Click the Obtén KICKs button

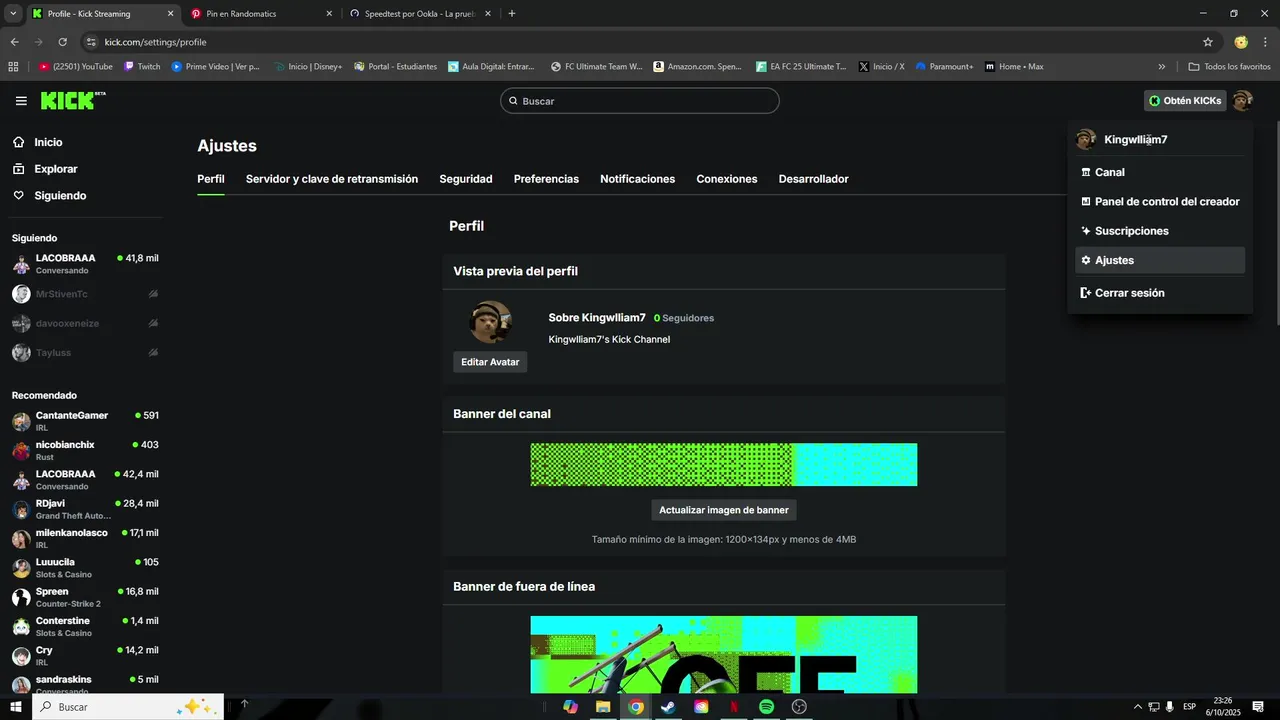1185,101
